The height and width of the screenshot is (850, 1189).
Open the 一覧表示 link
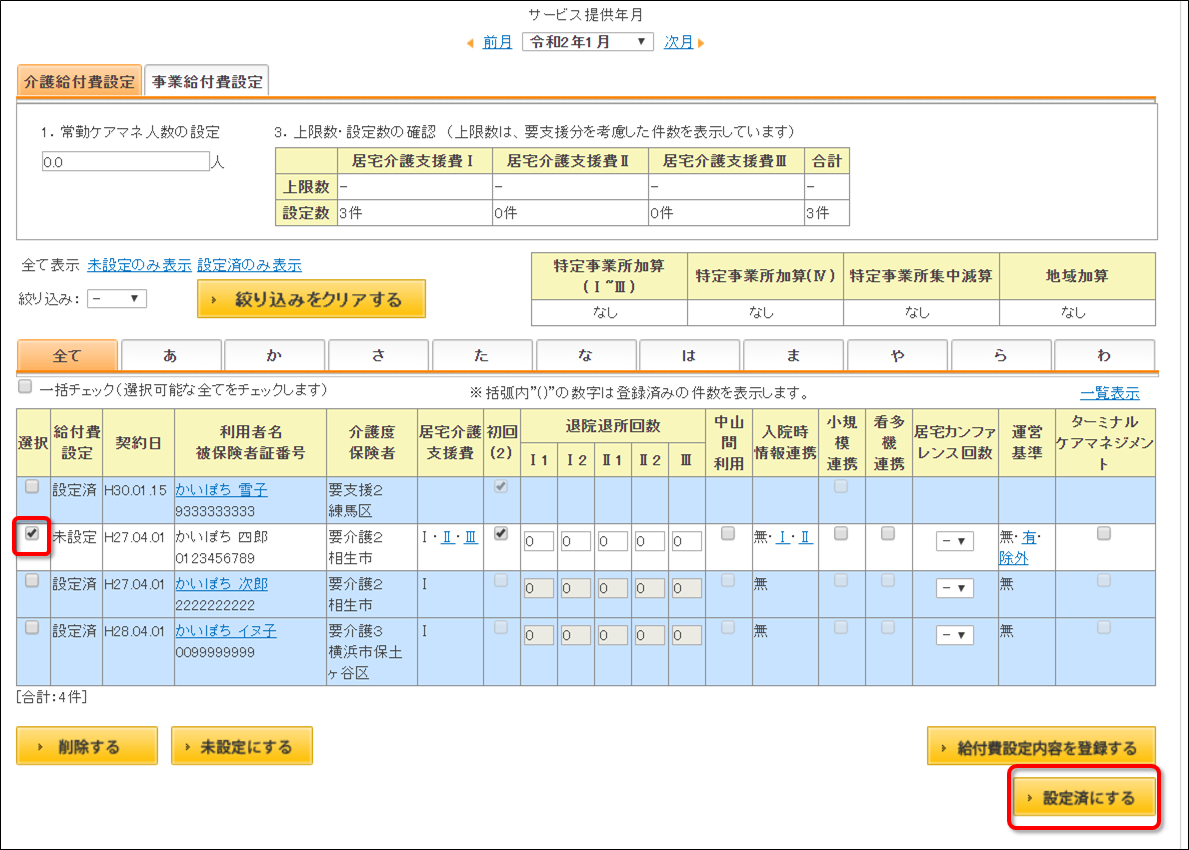pos(1109,393)
